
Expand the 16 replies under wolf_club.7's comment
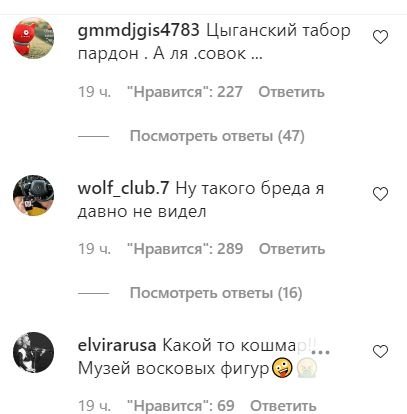coord(216,293)
